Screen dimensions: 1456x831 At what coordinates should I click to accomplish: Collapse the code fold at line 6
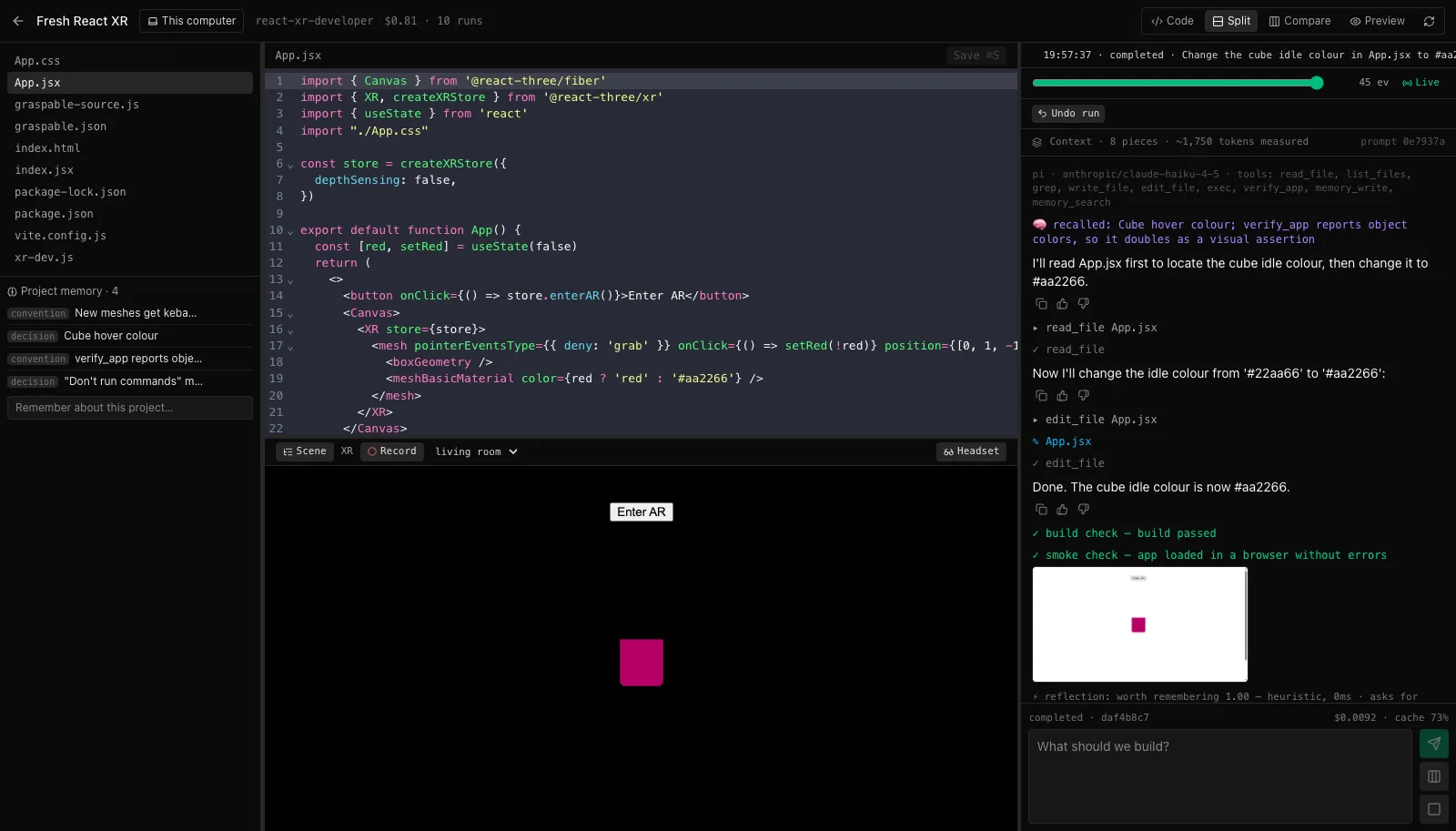pyautogui.click(x=290, y=165)
